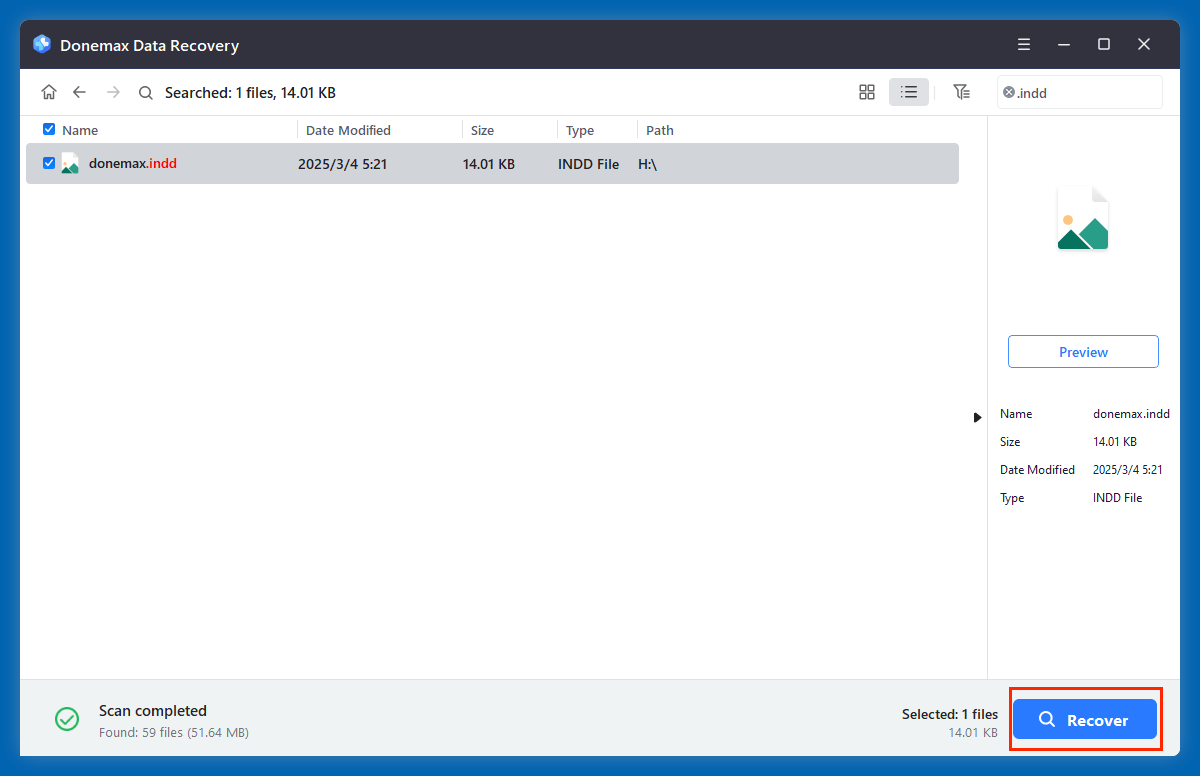The width and height of the screenshot is (1200, 776).
Task: Uncheck the donemax.indd file checkbox
Action: 48,163
